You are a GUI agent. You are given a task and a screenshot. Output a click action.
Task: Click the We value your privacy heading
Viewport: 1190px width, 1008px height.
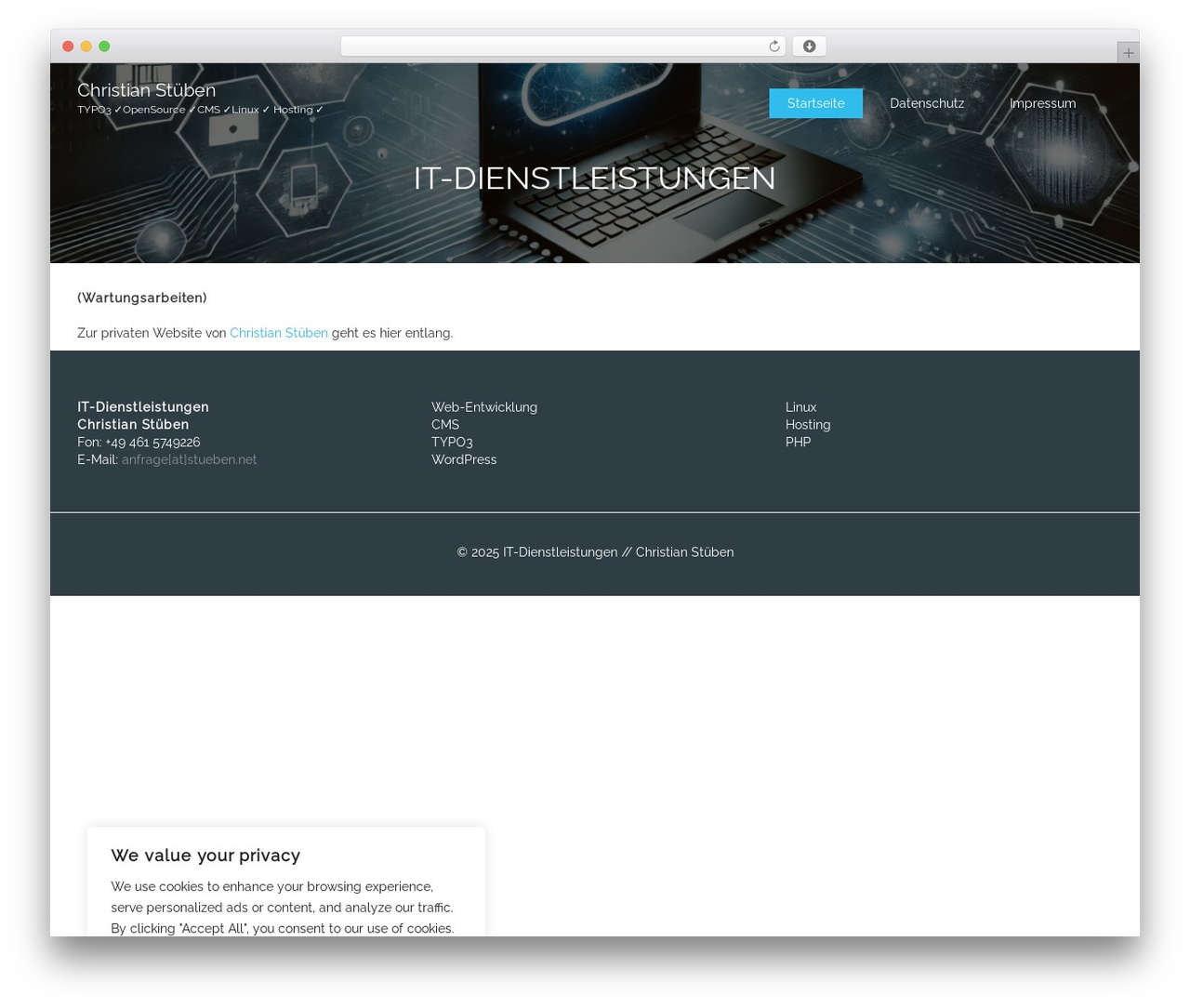(x=205, y=855)
